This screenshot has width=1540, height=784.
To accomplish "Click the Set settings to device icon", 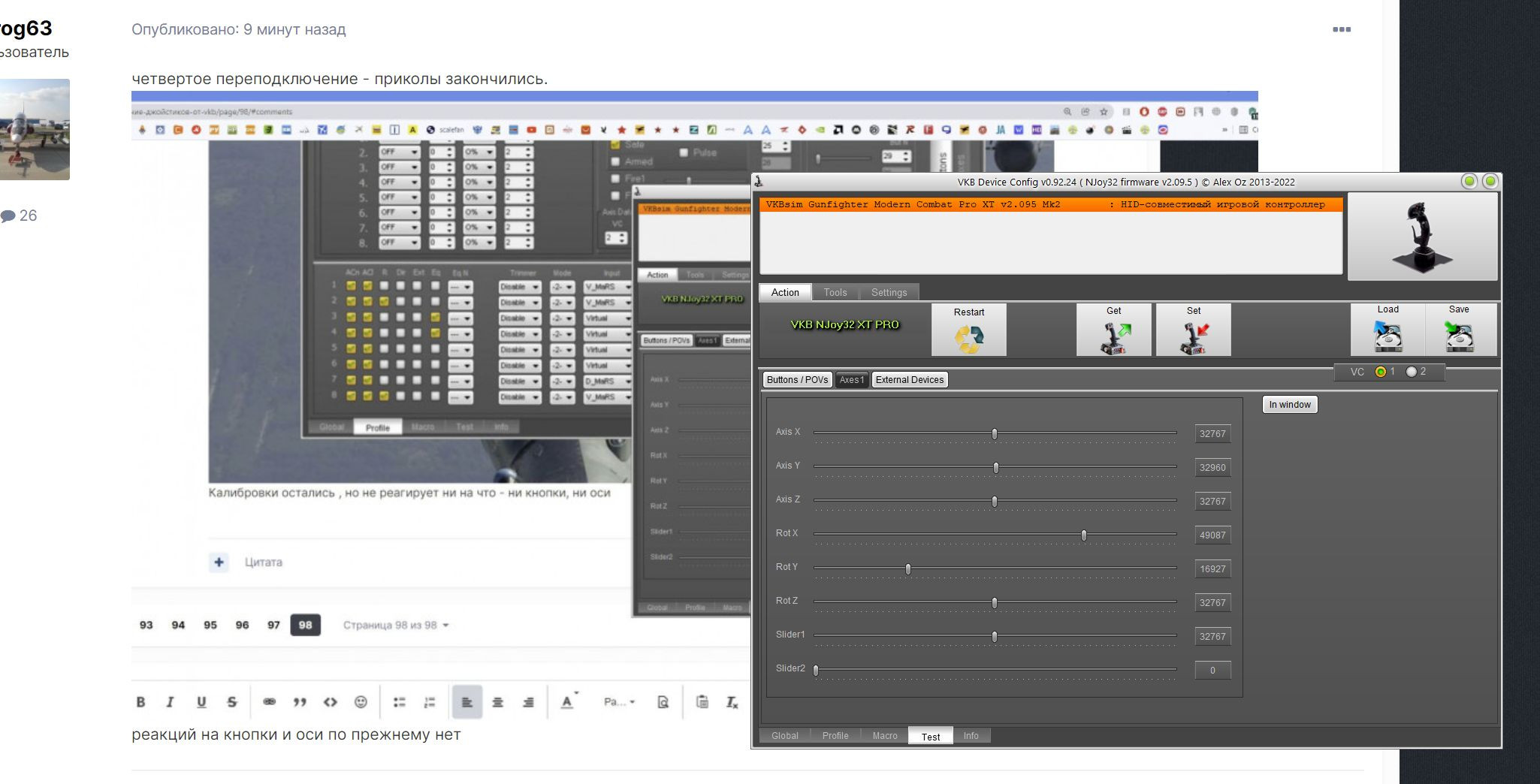I will point(1194,338).
